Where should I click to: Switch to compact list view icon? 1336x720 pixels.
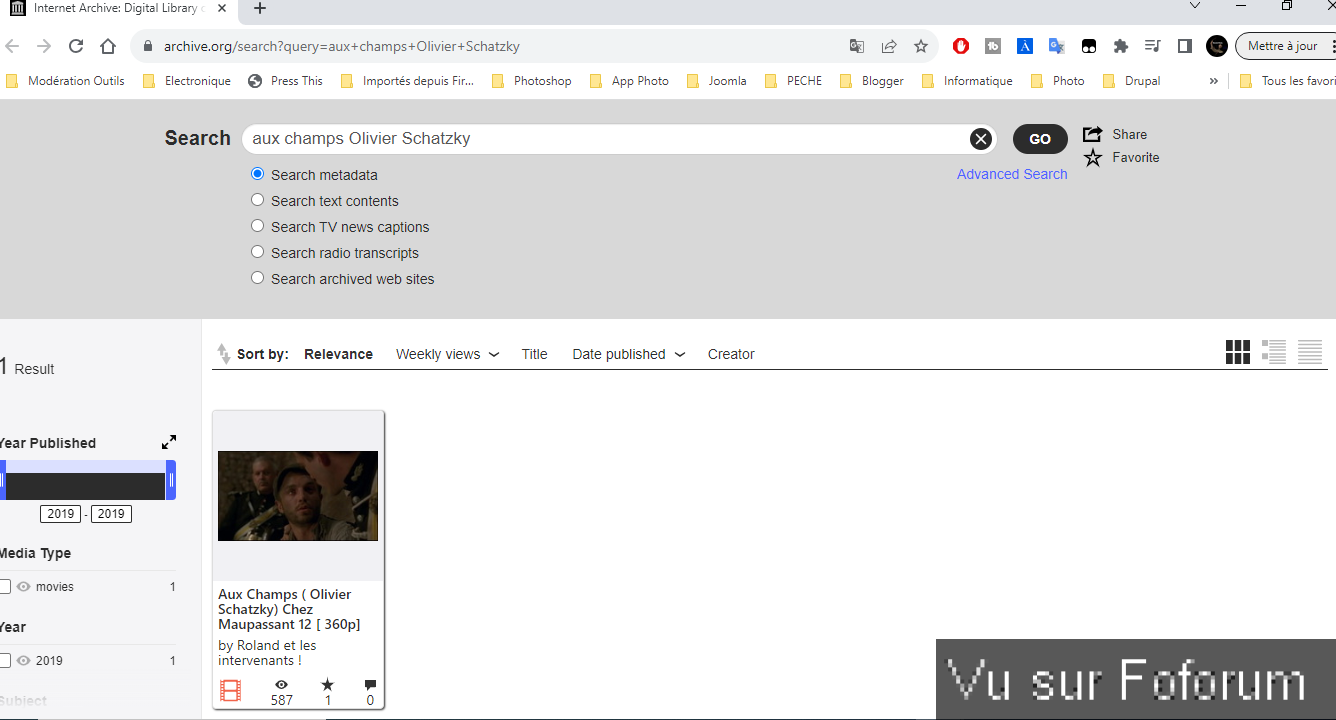pos(1309,352)
